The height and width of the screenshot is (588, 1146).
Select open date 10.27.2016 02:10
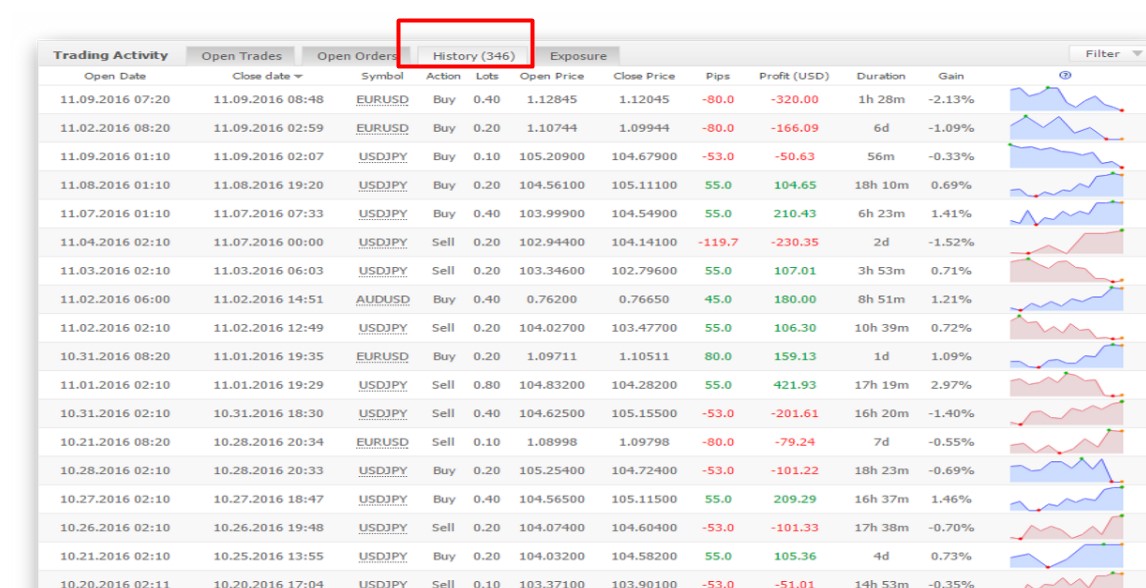click(115, 499)
